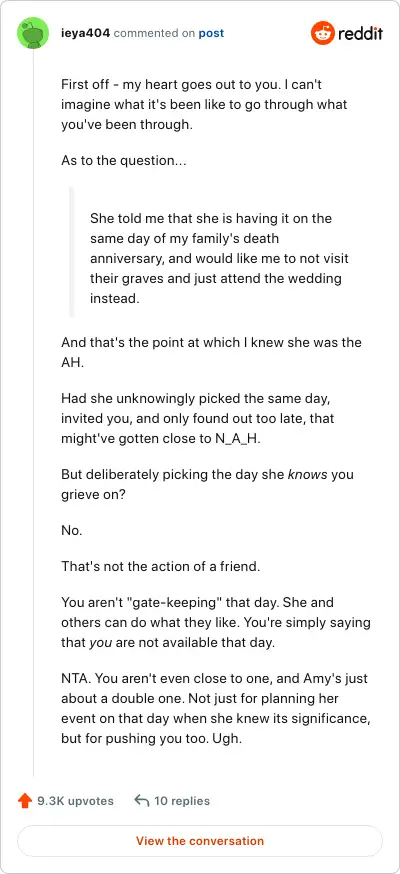Click the 9.3K upvotes count
The image size is (400, 874).
[75, 801]
